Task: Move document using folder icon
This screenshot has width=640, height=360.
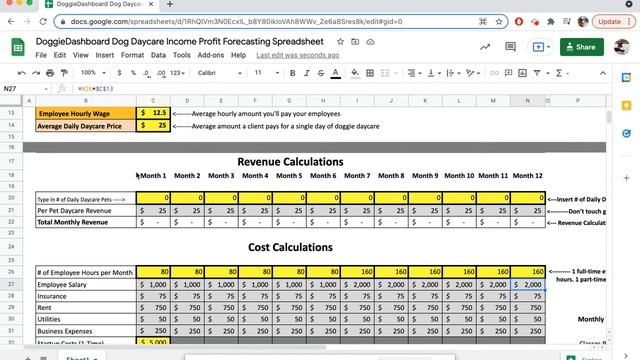Action: (355, 42)
